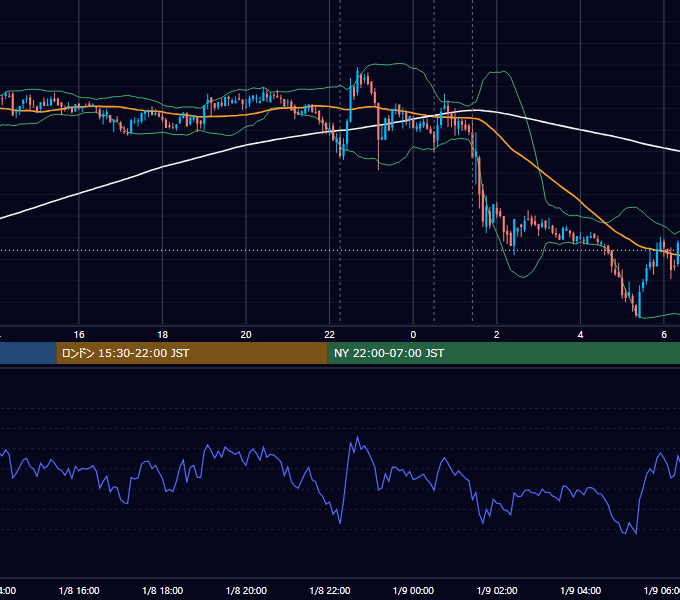Click the 18 hour axis label
Viewport: 680px width, 600px height.
click(163, 335)
